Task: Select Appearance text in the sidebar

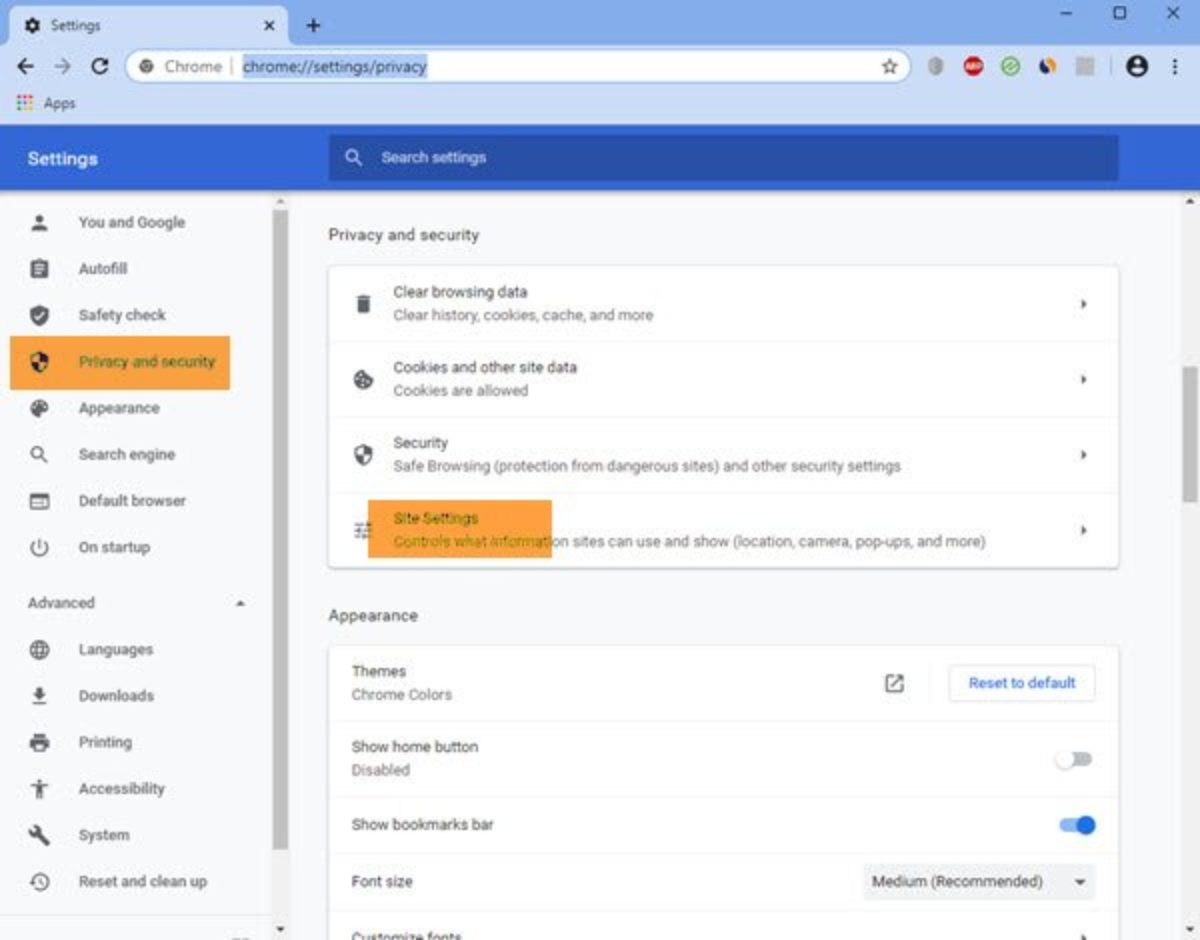Action: [x=119, y=408]
